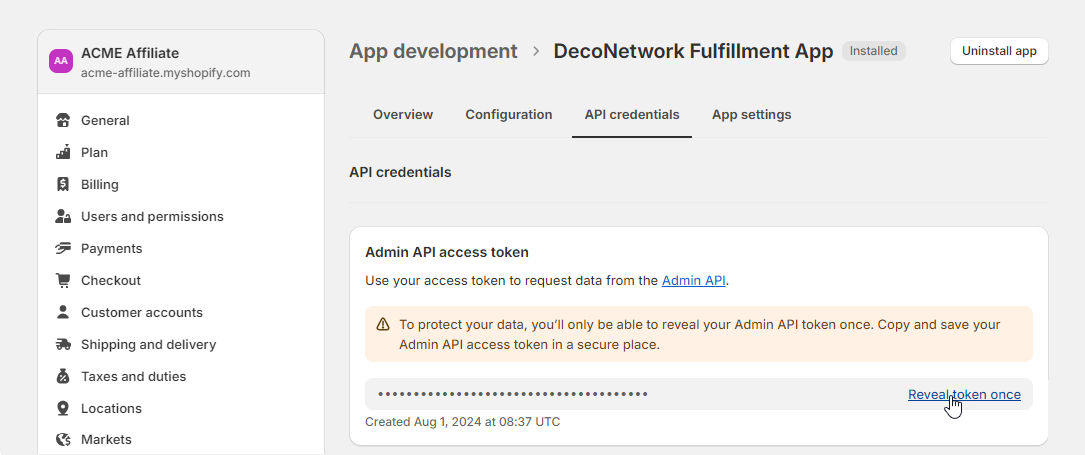Select the API credentials tab

coord(632,115)
